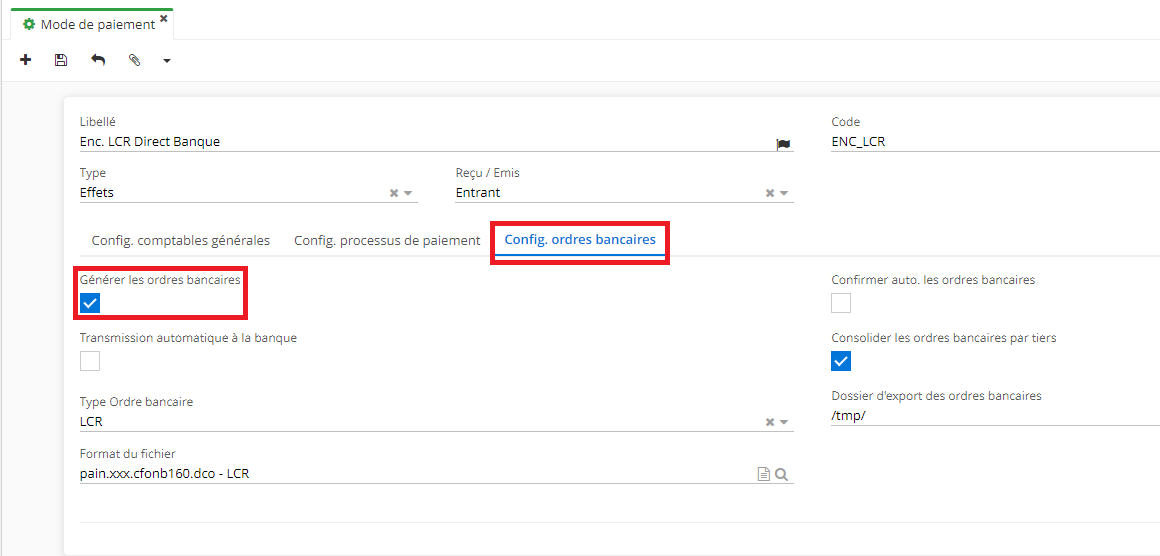Screen dimensions: 1160x556
Task: Open attachments with the paperclip icon
Action: pos(134,60)
